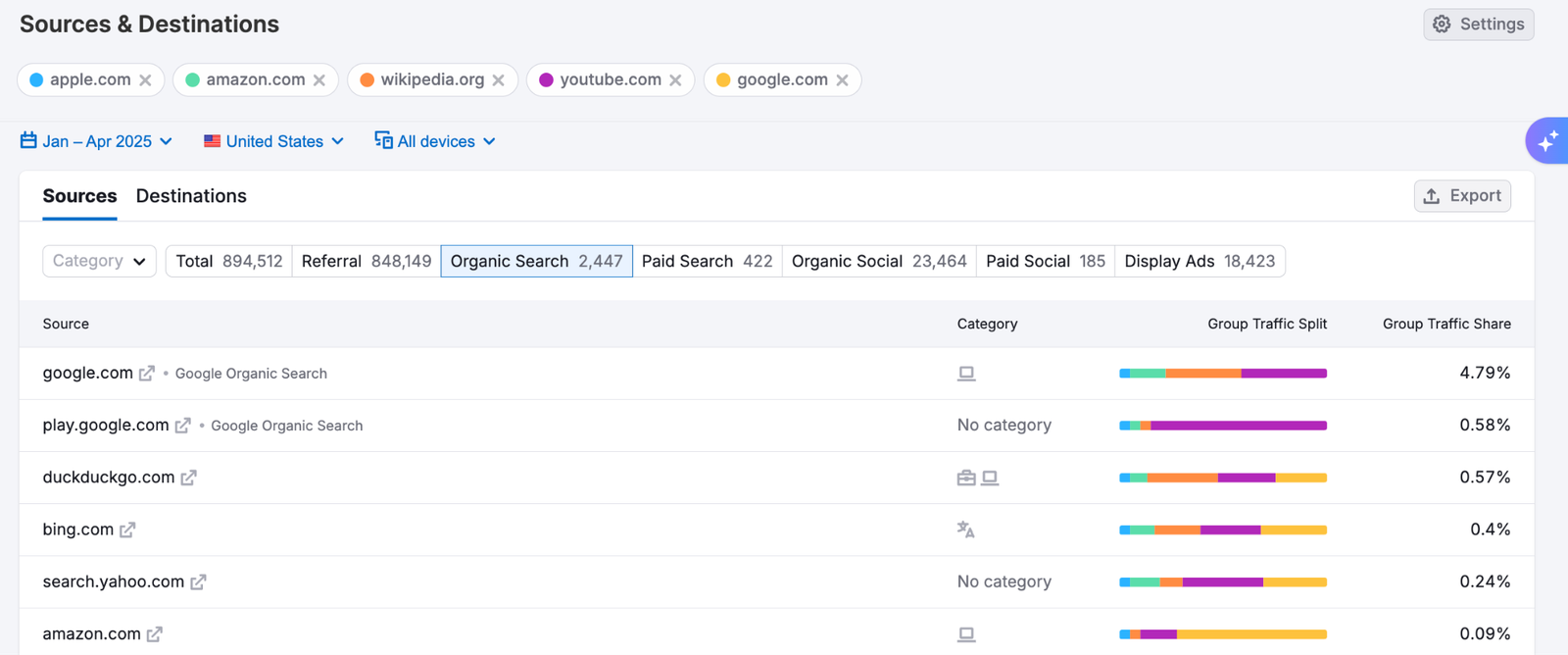Screen dimensions: 1568x655
Task: Click the United States flag icon
Action: point(212,141)
